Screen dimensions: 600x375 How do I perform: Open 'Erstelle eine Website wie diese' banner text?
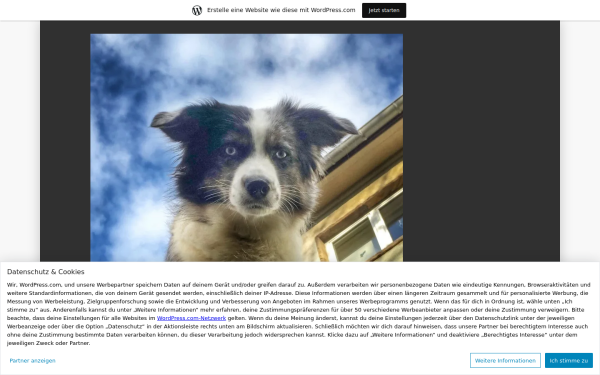(x=281, y=10)
